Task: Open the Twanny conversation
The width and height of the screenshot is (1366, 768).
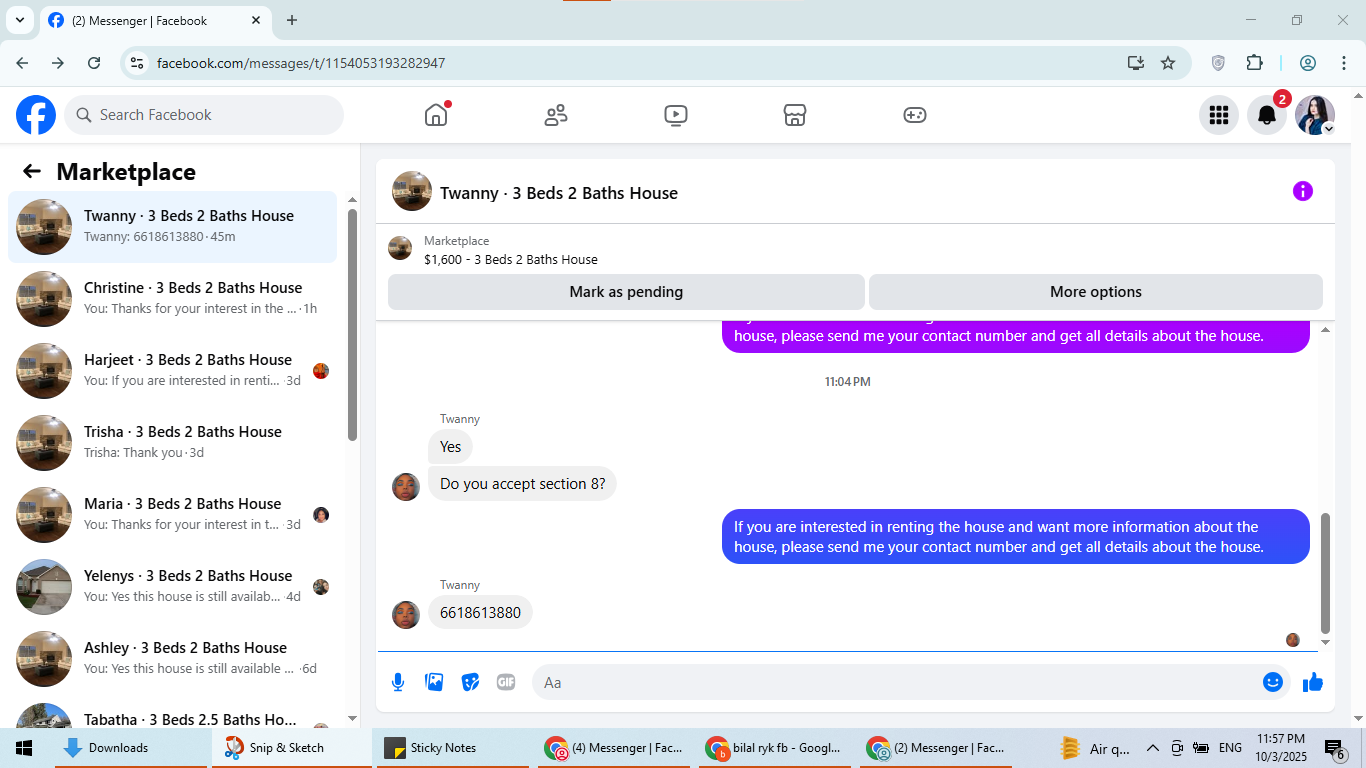Action: [x=173, y=227]
